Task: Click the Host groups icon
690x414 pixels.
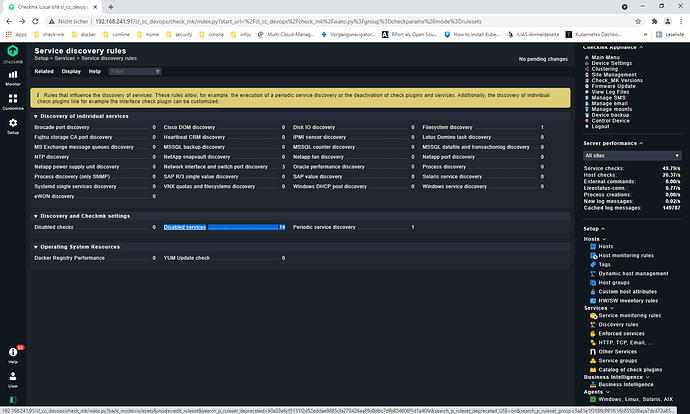Action: [x=593, y=282]
